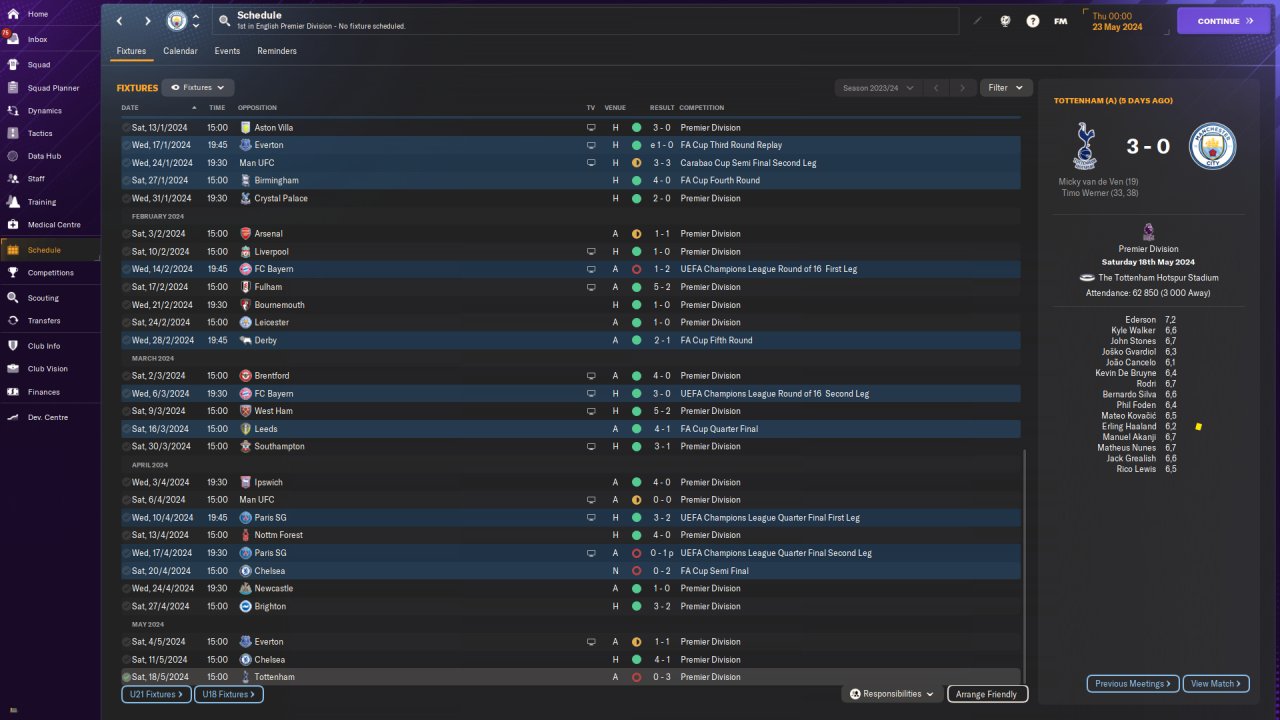The image size is (1280, 720).
Task: Open the help question mark icon
Action: click(1033, 21)
